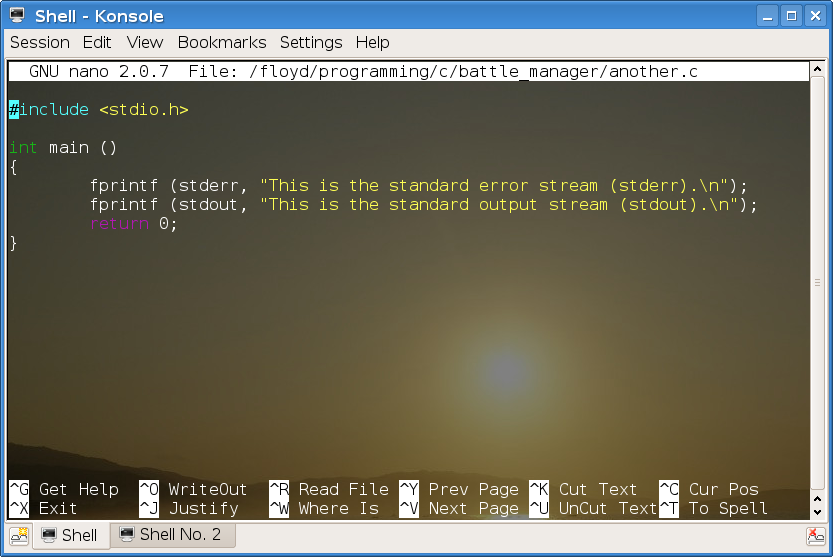This screenshot has width=833, height=557.
Task: Close the Konsole window
Action: point(815,16)
